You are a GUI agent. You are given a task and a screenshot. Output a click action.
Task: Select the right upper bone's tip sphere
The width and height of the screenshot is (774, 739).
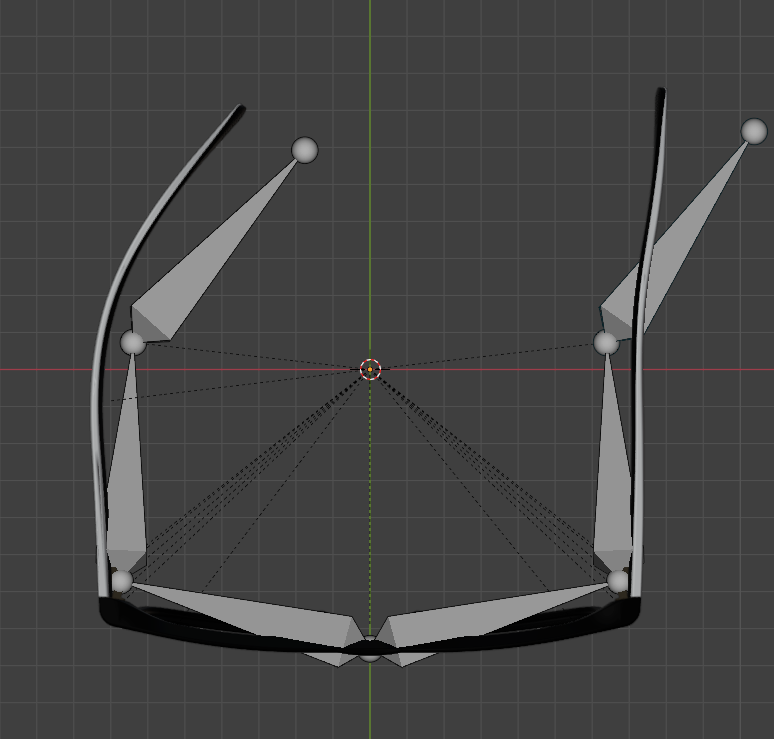pos(754,131)
